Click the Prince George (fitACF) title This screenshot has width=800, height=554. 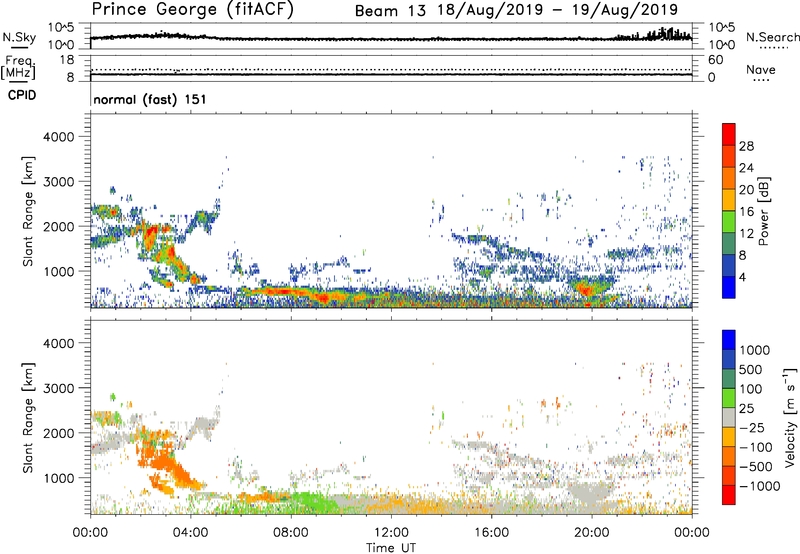pos(192,10)
